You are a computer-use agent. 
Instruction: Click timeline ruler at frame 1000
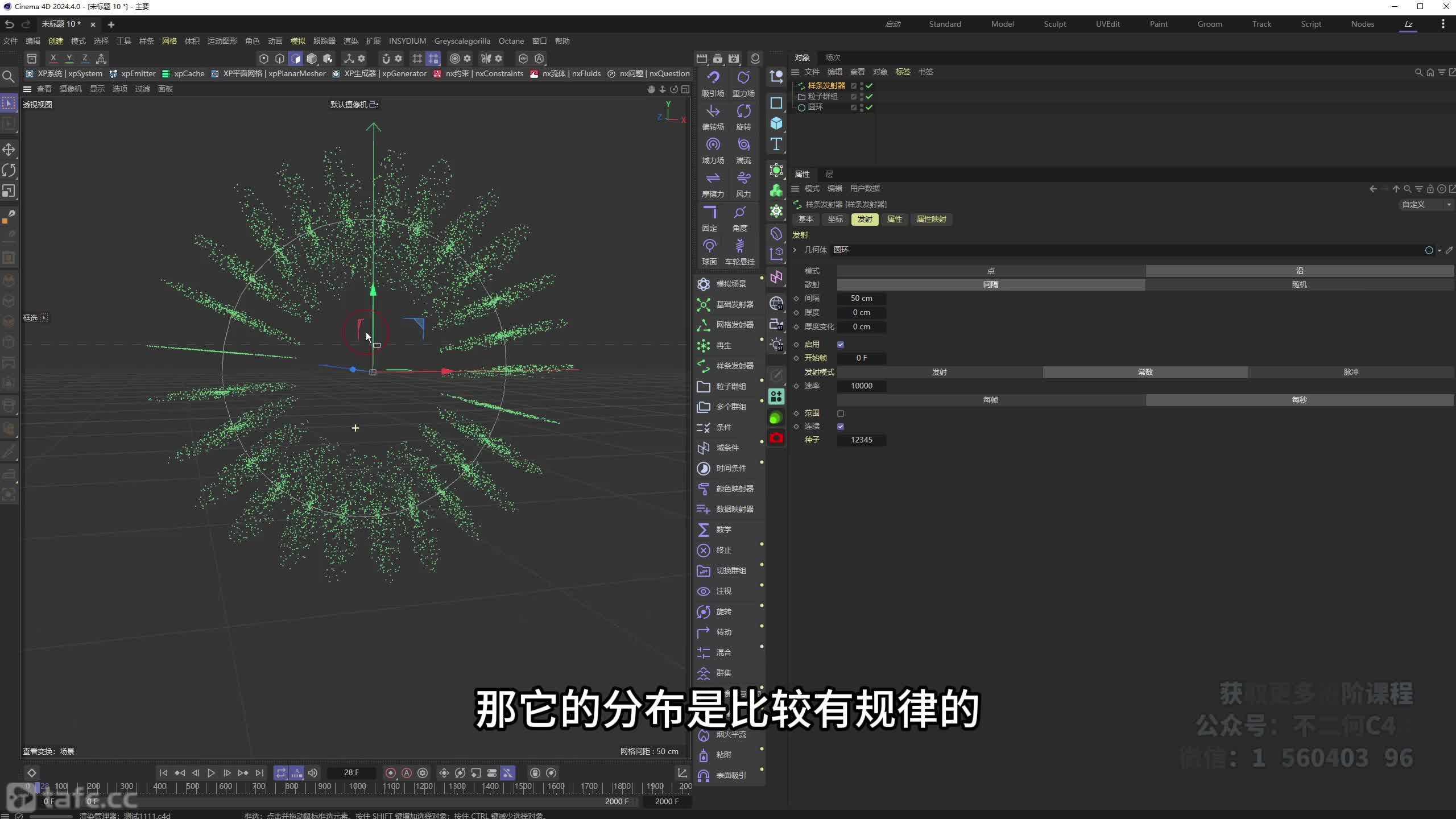[358, 786]
